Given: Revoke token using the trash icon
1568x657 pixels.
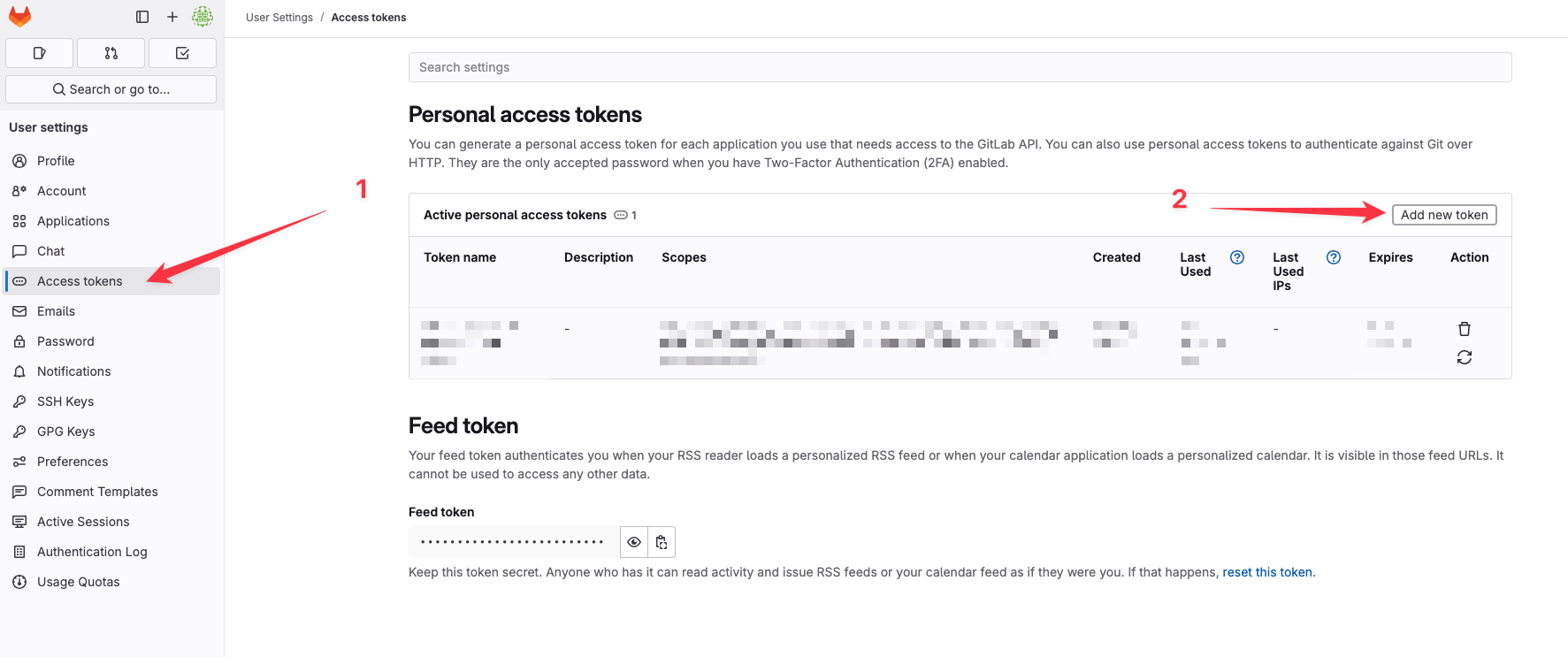Looking at the screenshot, I should 1465,329.
